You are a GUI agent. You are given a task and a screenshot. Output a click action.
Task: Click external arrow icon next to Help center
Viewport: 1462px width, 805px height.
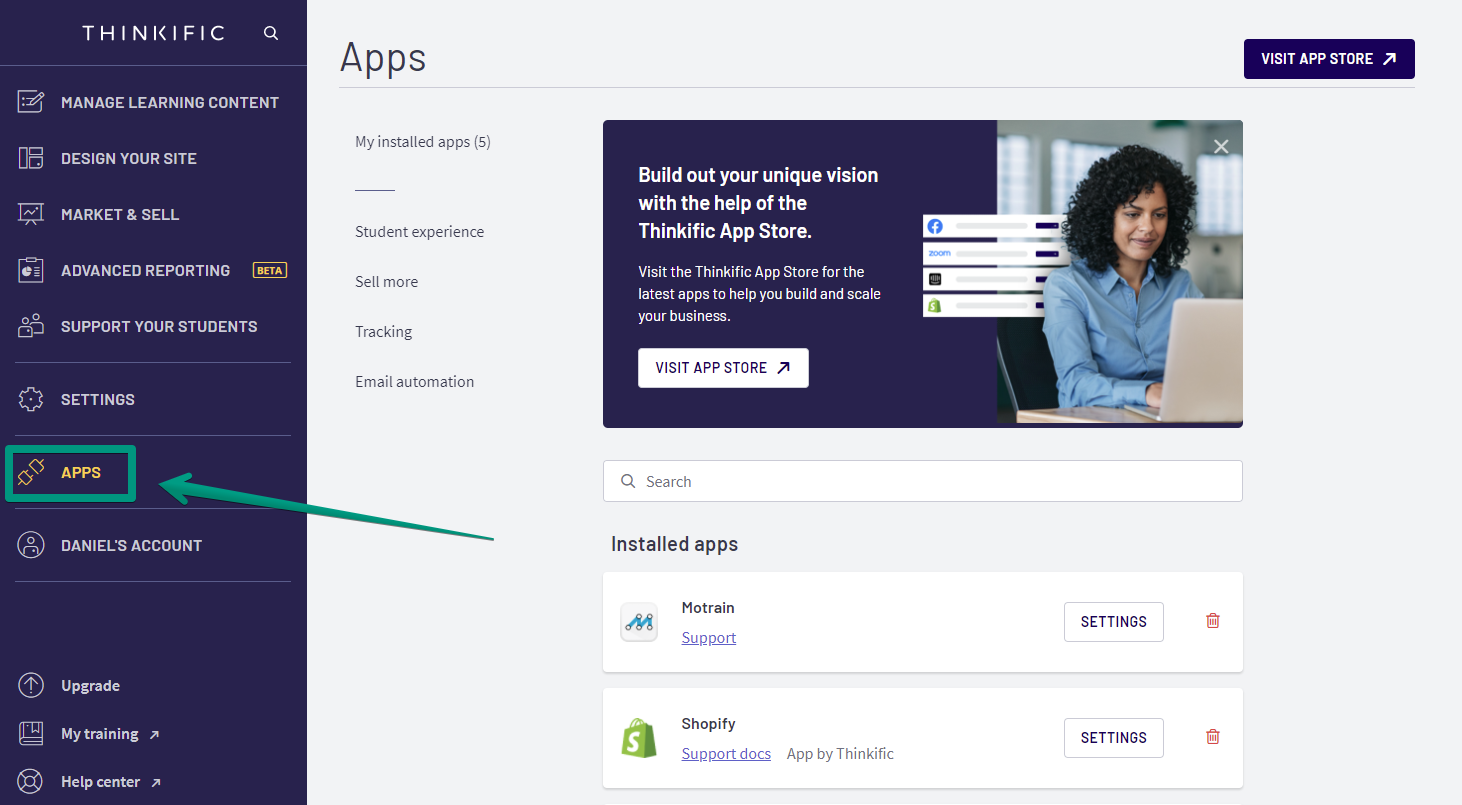click(156, 783)
